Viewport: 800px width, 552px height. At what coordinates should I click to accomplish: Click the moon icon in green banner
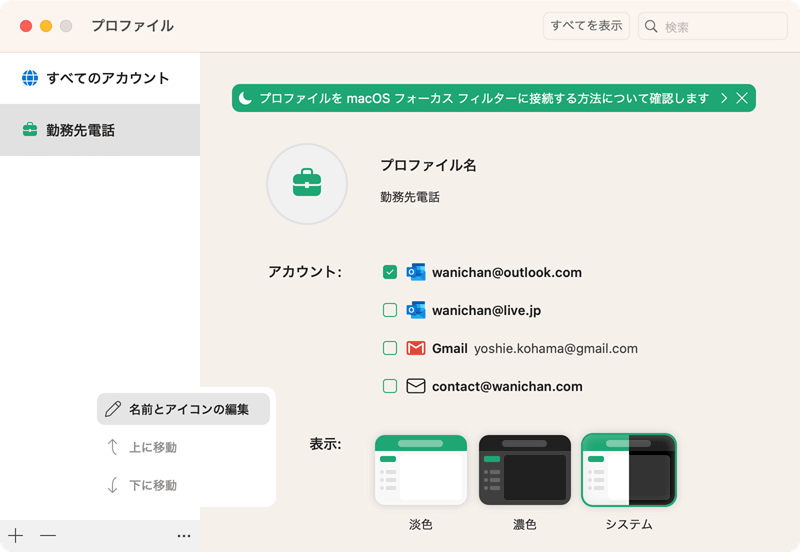point(245,98)
